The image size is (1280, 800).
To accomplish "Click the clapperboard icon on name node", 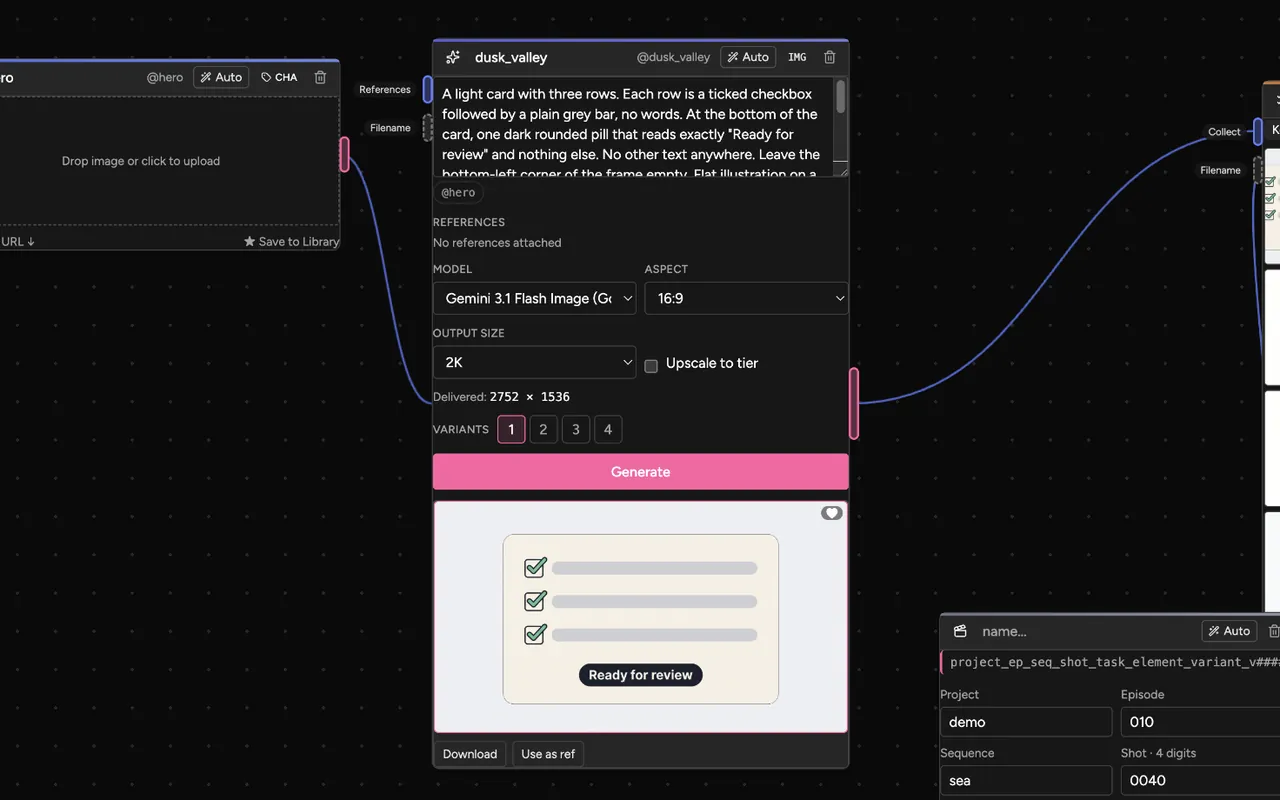I will point(960,631).
